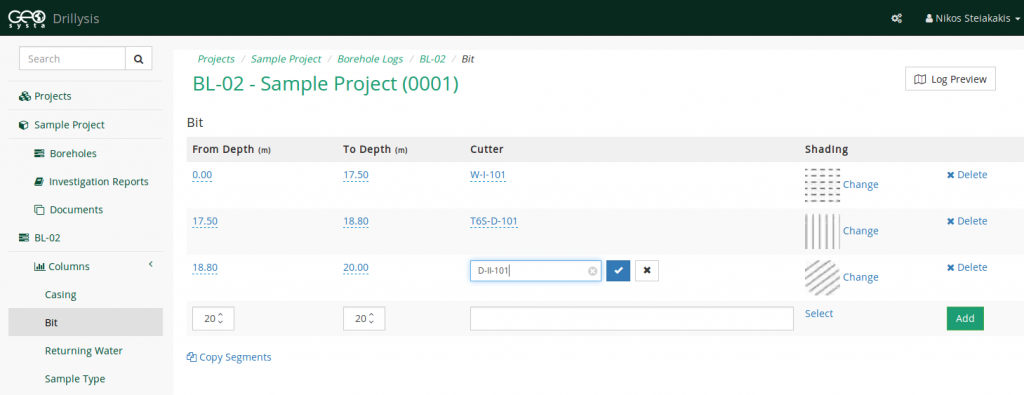
Task: Edit the To Depth 17.50 in the first row
Action: 356,175
